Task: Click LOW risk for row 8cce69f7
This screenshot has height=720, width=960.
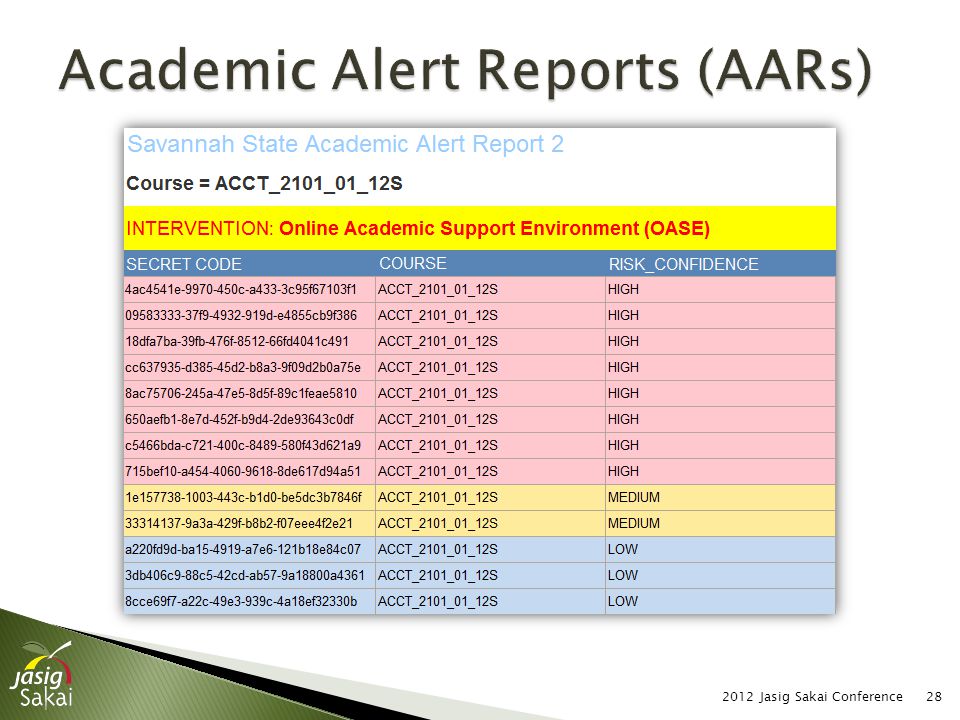Action: (623, 601)
